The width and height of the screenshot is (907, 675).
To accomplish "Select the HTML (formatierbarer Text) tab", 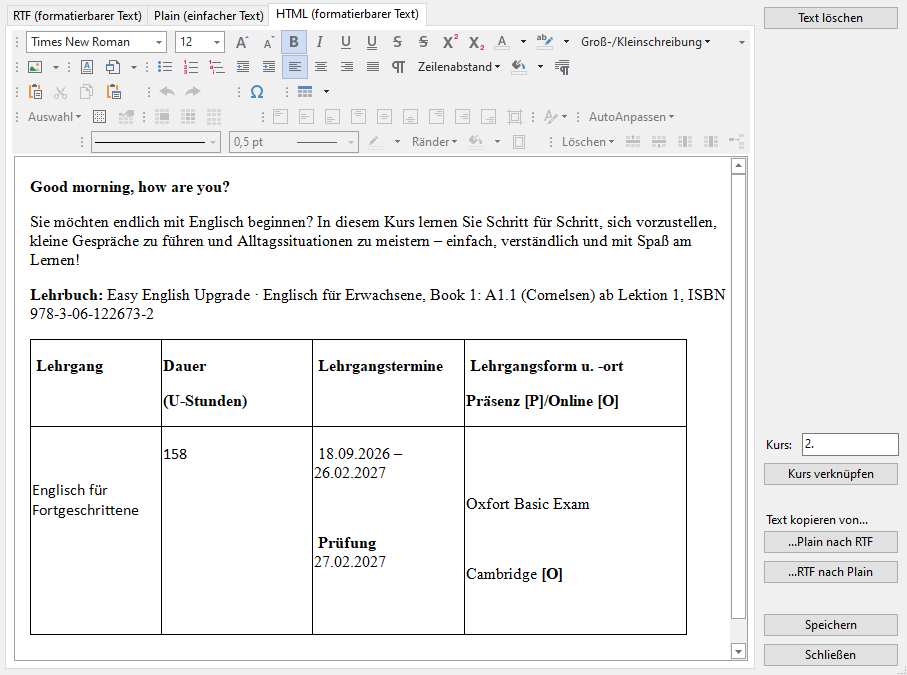I will [348, 14].
